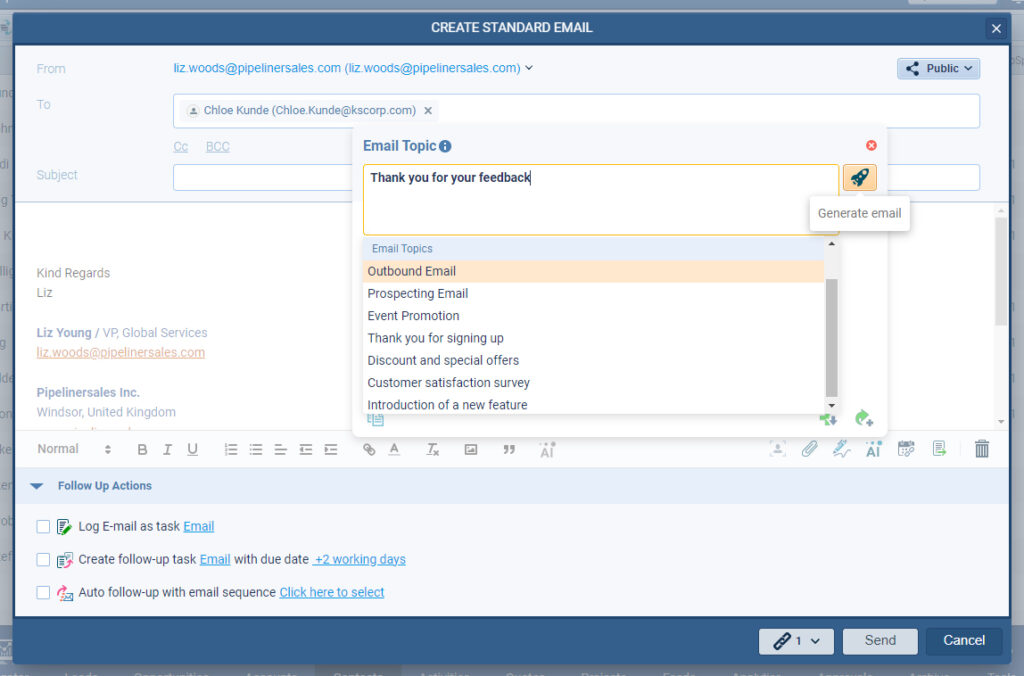Enable the Log E-mail as task checkbox
This screenshot has width=1024, height=676.
[42, 526]
